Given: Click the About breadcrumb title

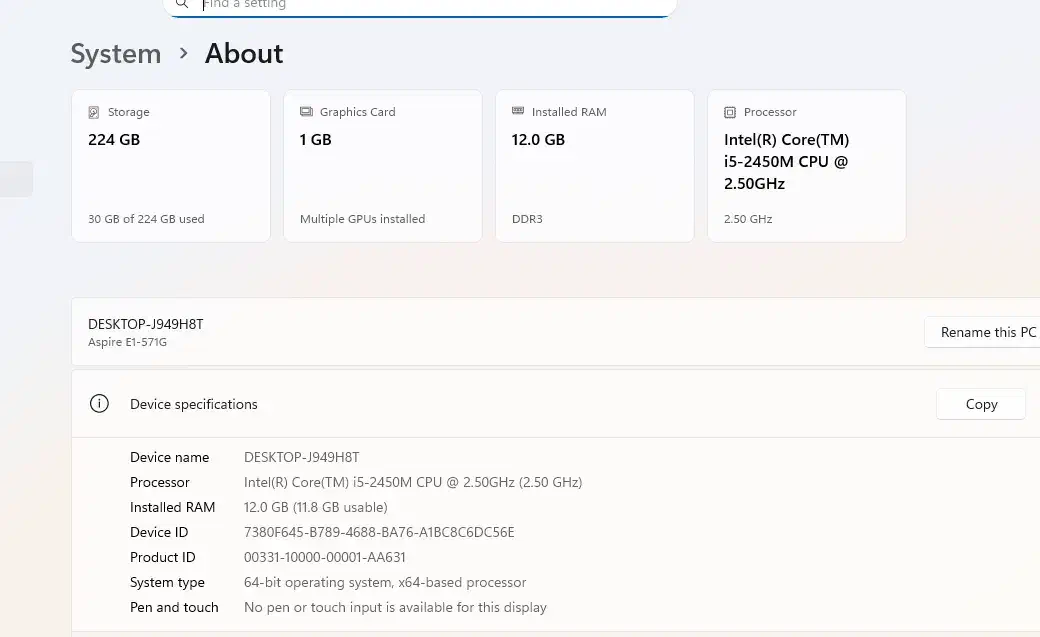Looking at the screenshot, I should 244,54.
